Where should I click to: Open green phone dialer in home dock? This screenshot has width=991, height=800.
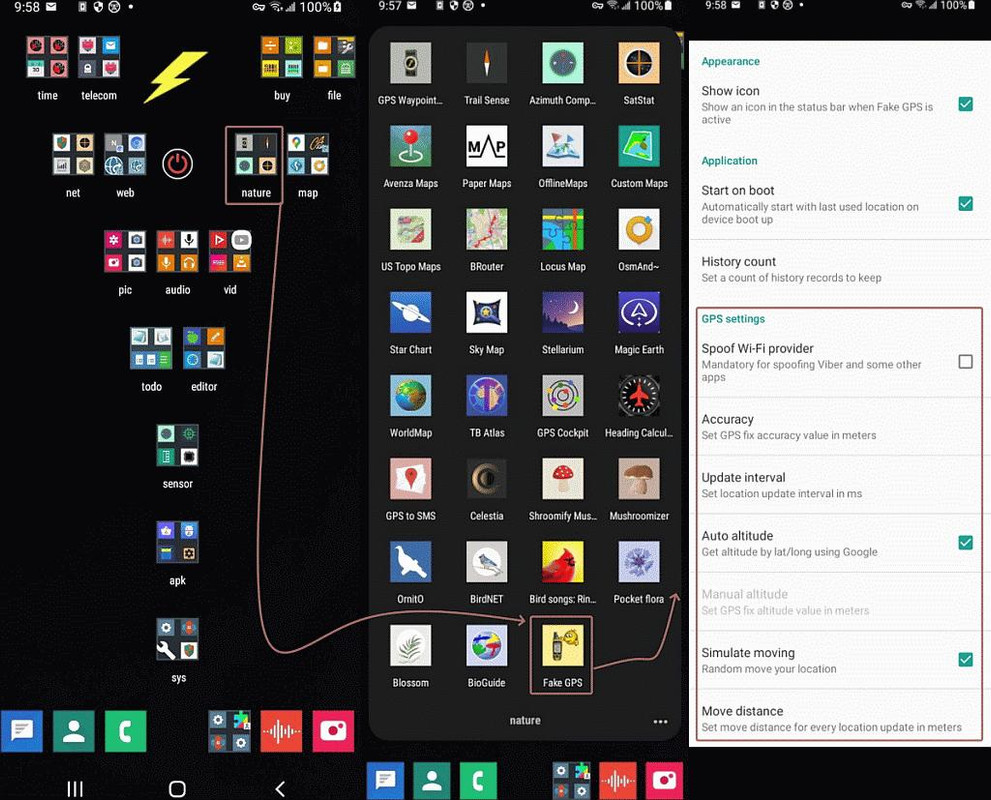(x=125, y=731)
